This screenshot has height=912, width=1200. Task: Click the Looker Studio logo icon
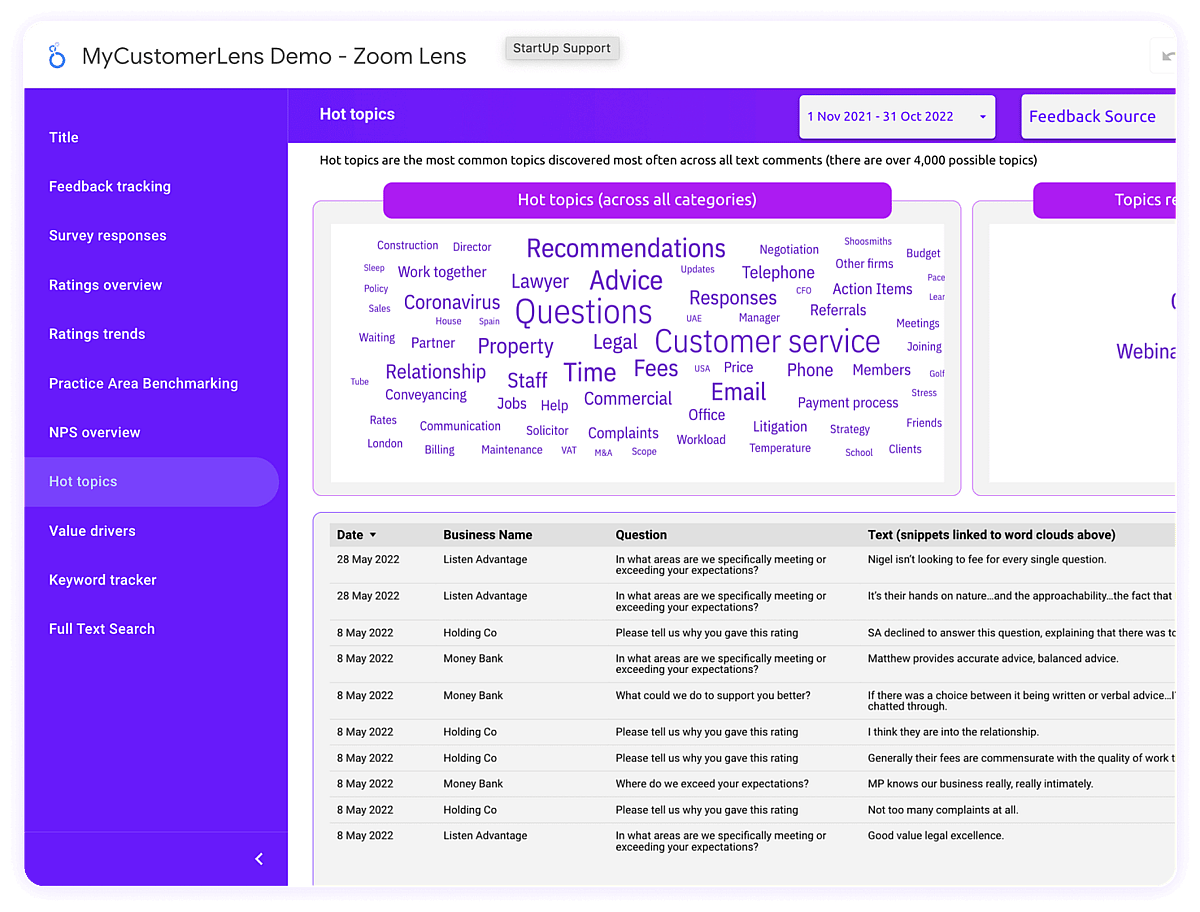(x=57, y=56)
